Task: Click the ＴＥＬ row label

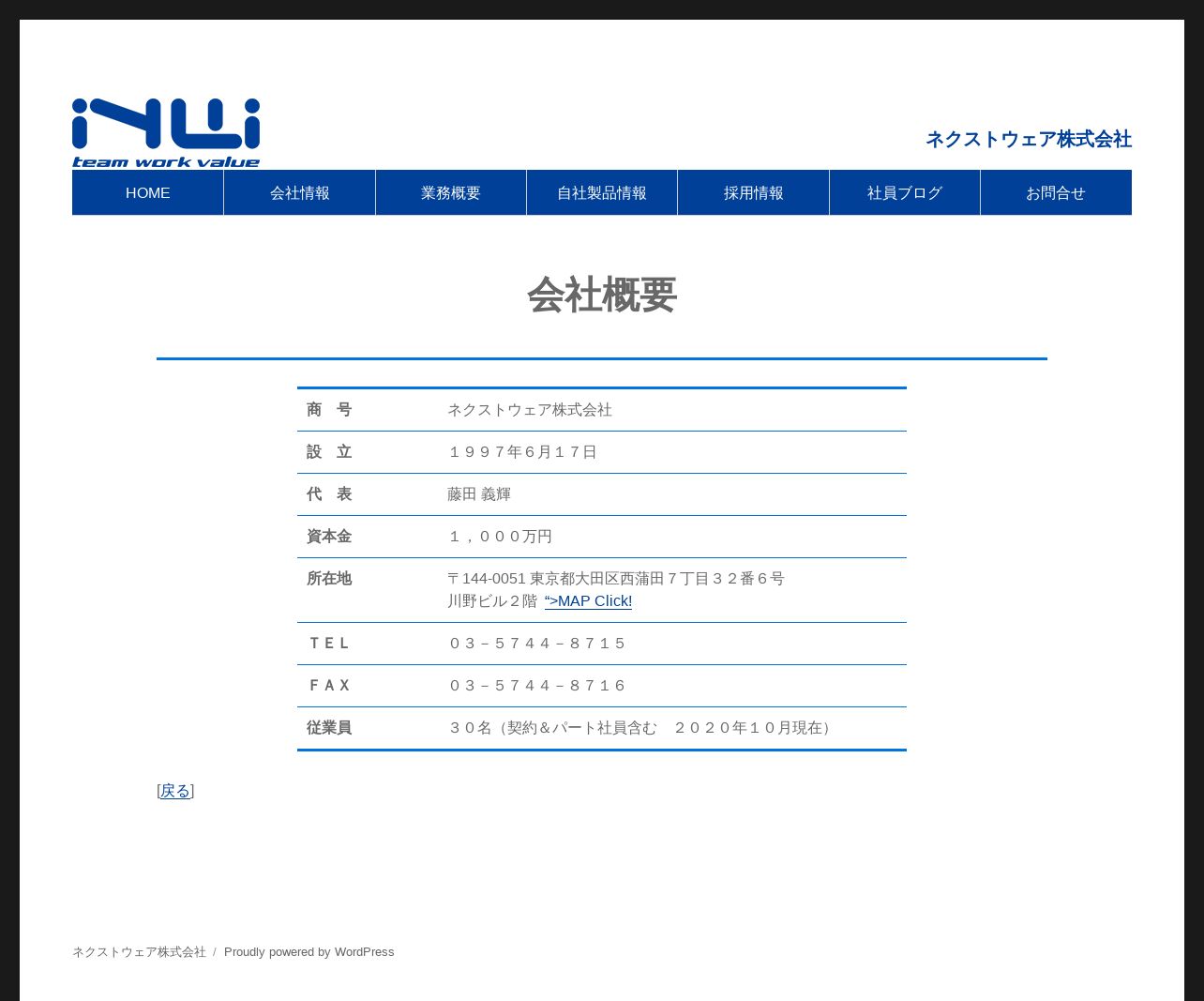Action: pyautogui.click(x=329, y=644)
